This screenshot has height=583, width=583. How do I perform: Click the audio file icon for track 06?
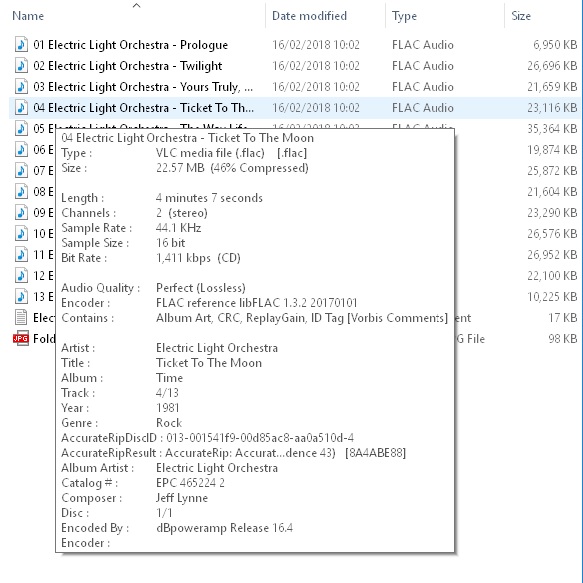(x=21, y=149)
